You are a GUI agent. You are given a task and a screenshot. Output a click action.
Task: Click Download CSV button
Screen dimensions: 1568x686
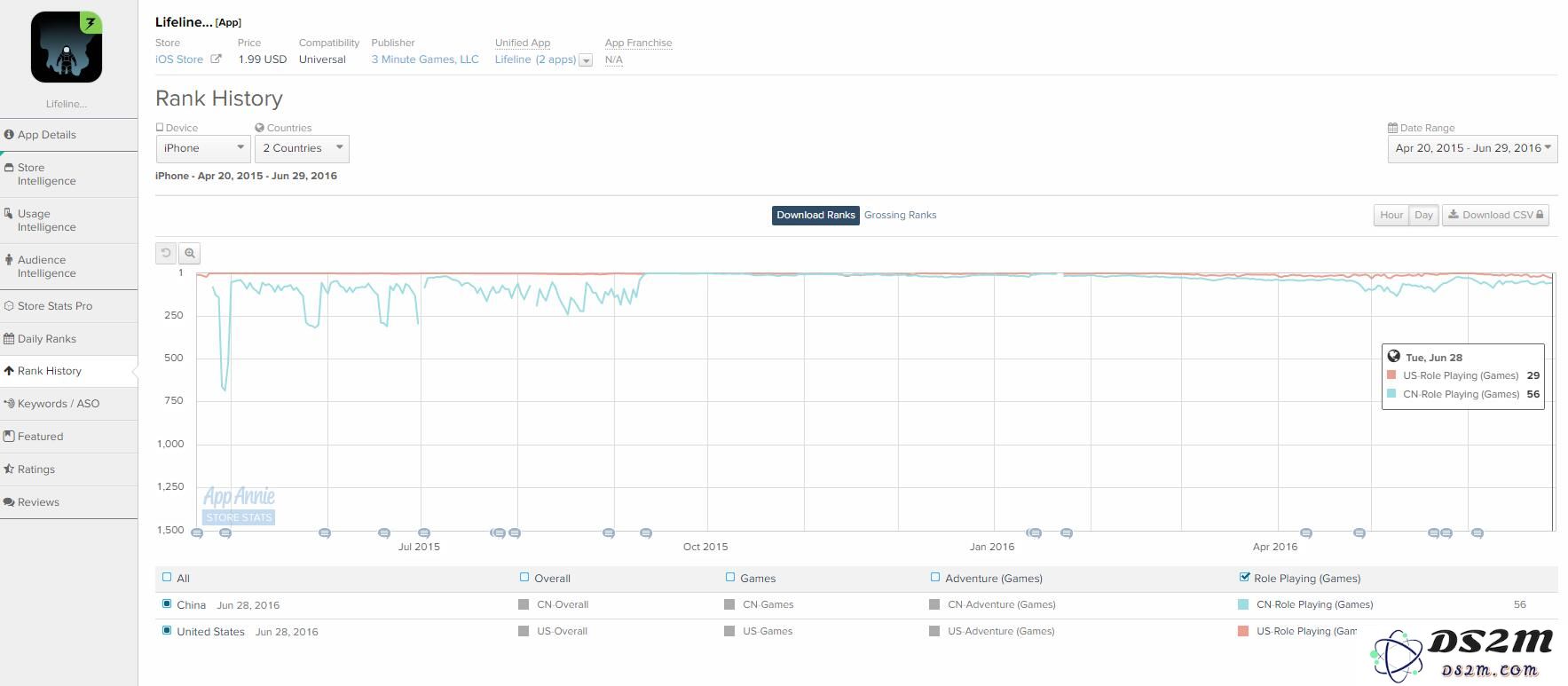1495,215
